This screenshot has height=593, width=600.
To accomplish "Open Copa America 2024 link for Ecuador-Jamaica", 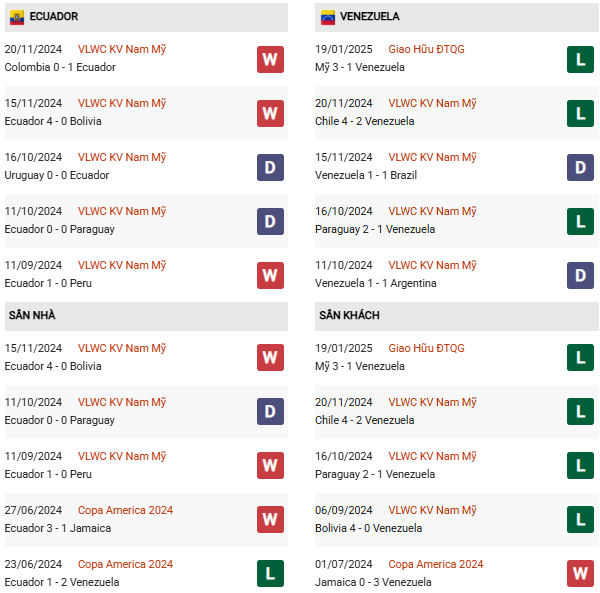I will click(125, 510).
